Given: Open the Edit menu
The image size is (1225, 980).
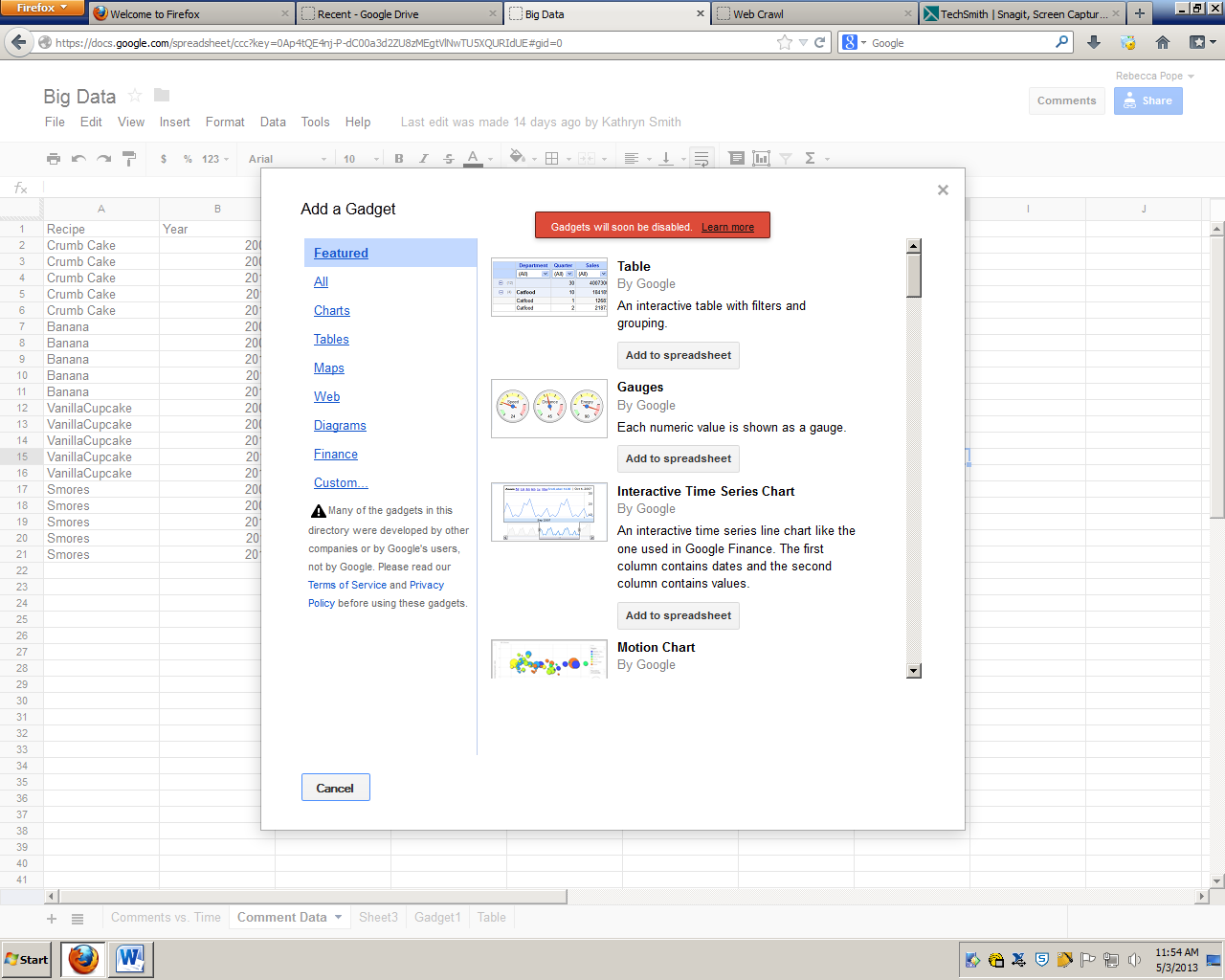Looking at the screenshot, I should pos(91,122).
